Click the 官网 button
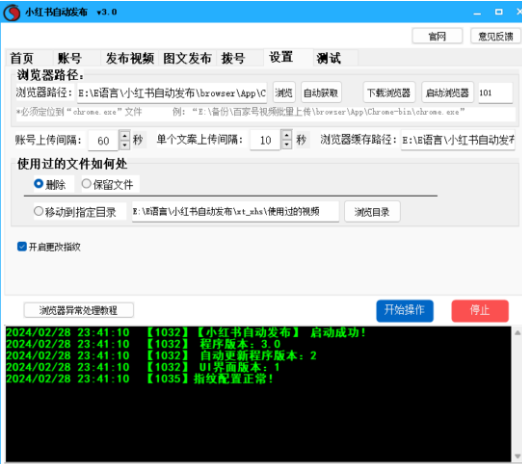This screenshot has width=522, height=464. tap(437, 36)
